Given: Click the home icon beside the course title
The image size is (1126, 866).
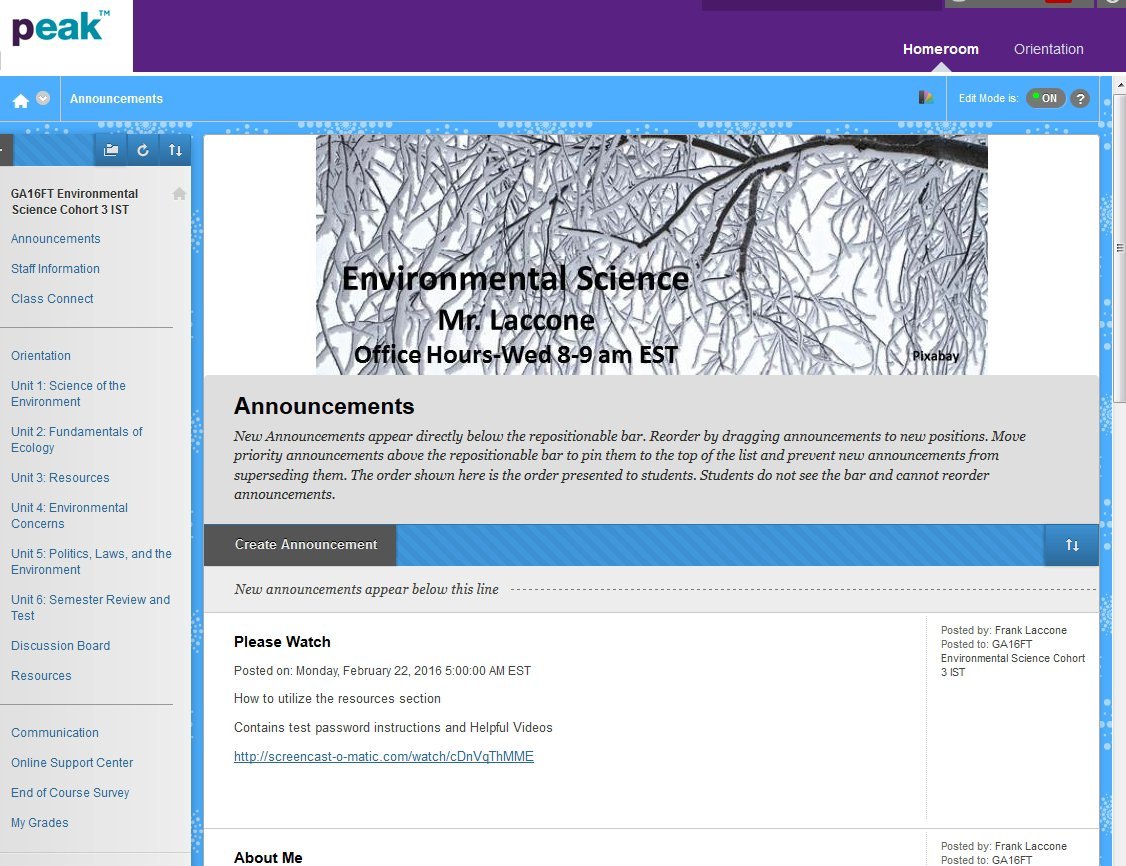Looking at the screenshot, I should (x=178, y=193).
